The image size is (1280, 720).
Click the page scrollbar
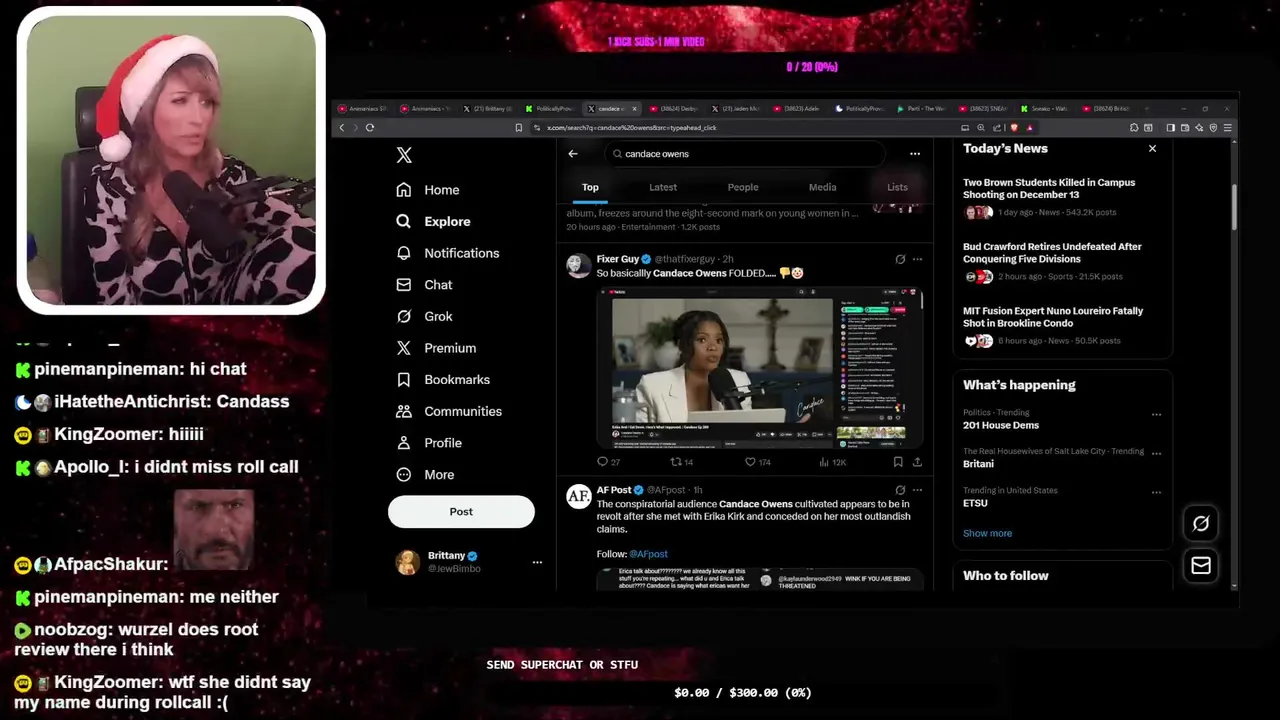coord(1234,205)
